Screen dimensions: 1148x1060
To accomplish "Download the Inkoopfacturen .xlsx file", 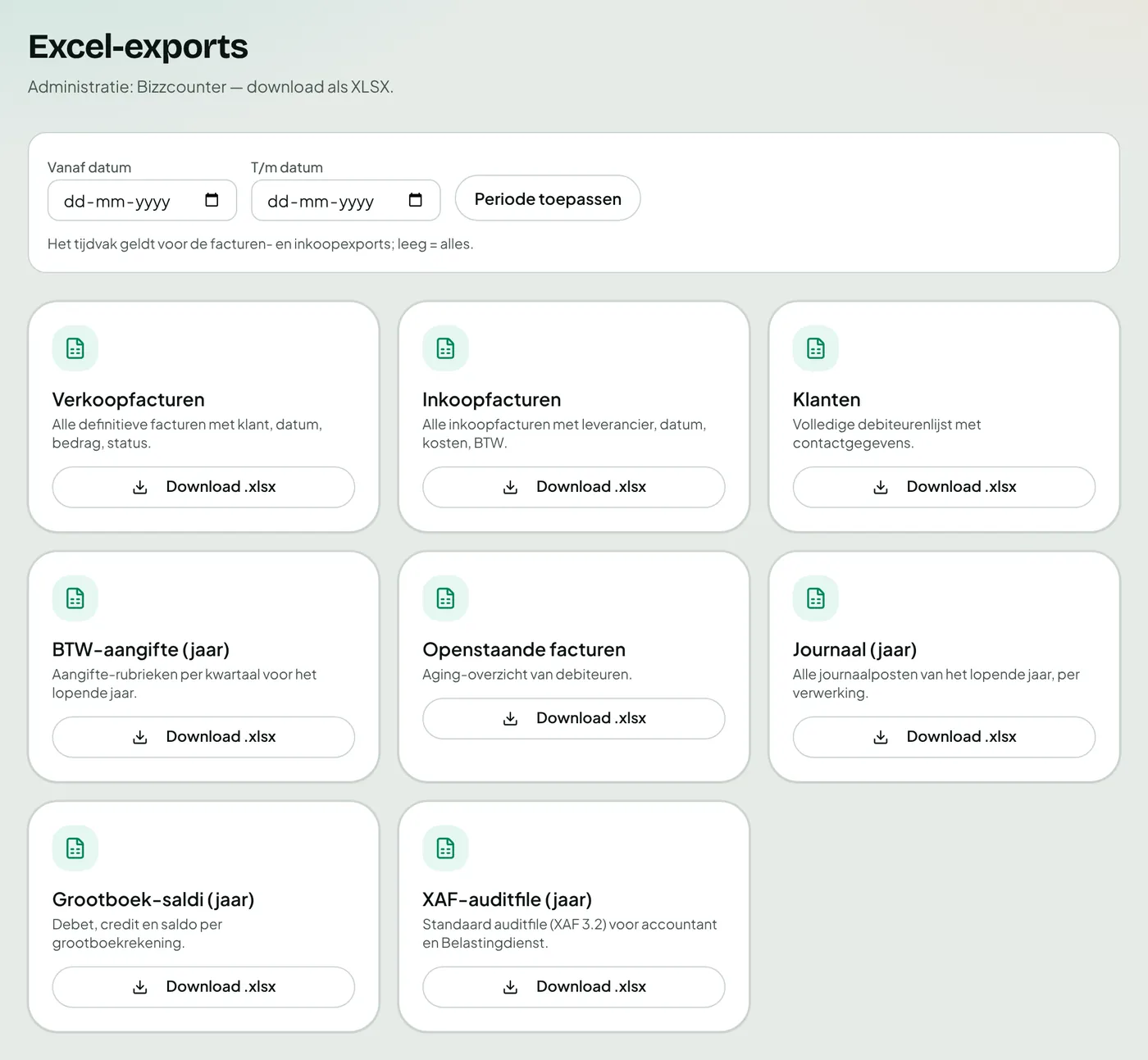I will (574, 487).
